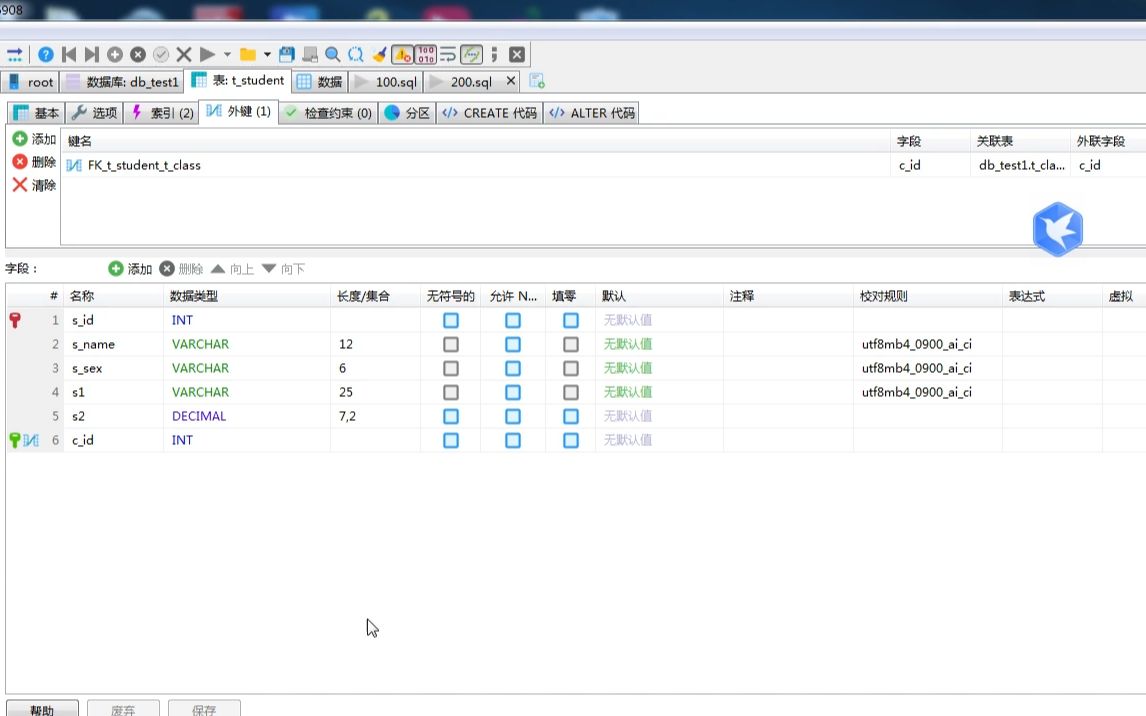Click the Help question mark toolbar icon
Image resolution: width=1146 pixels, height=716 pixels.
(x=46, y=54)
